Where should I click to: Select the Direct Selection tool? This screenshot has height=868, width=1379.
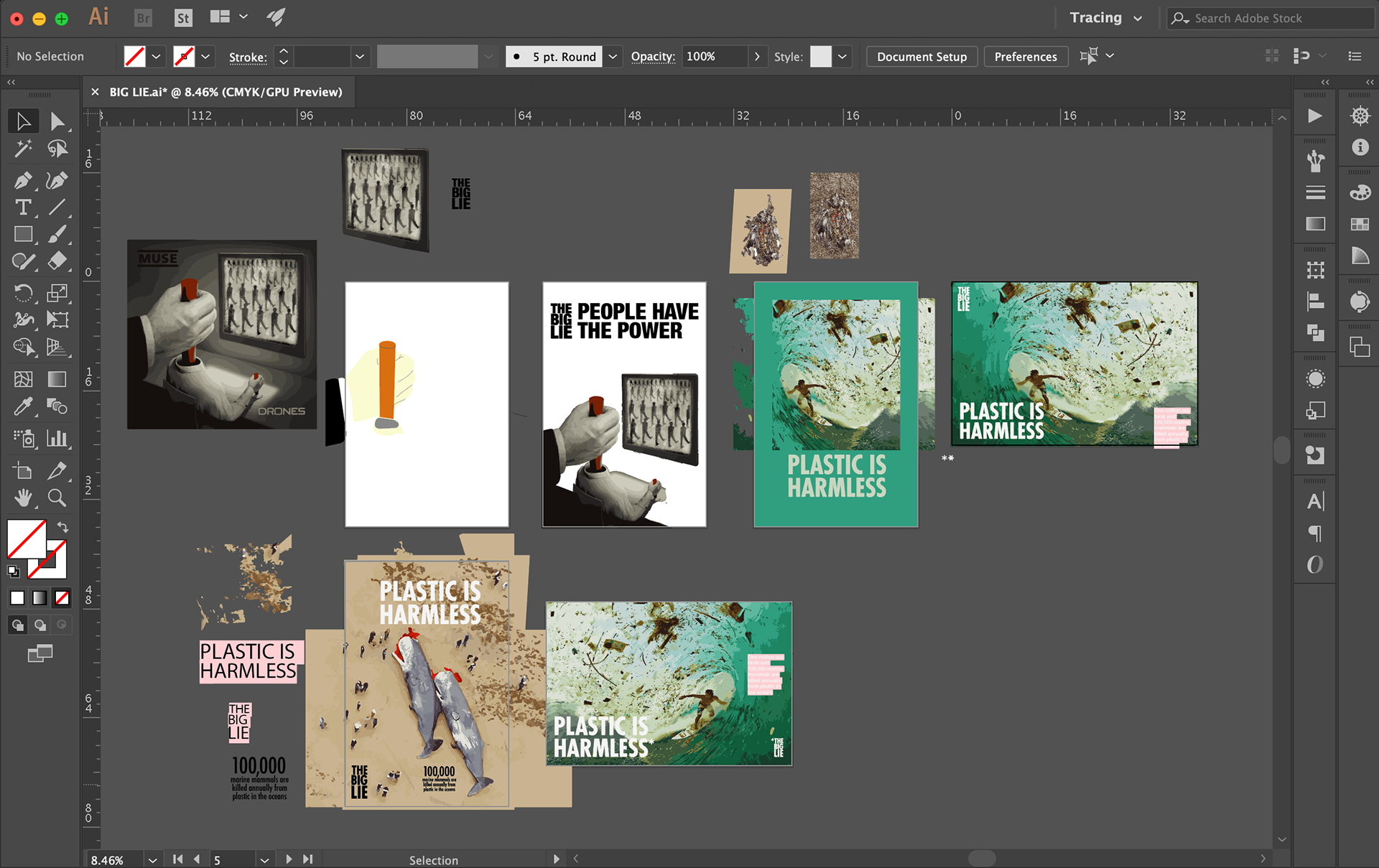57,121
